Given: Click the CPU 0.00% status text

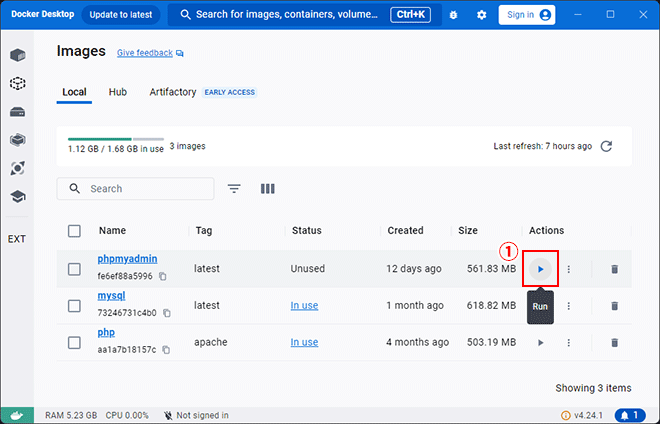Looking at the screenshot, I should coord(127,416).
